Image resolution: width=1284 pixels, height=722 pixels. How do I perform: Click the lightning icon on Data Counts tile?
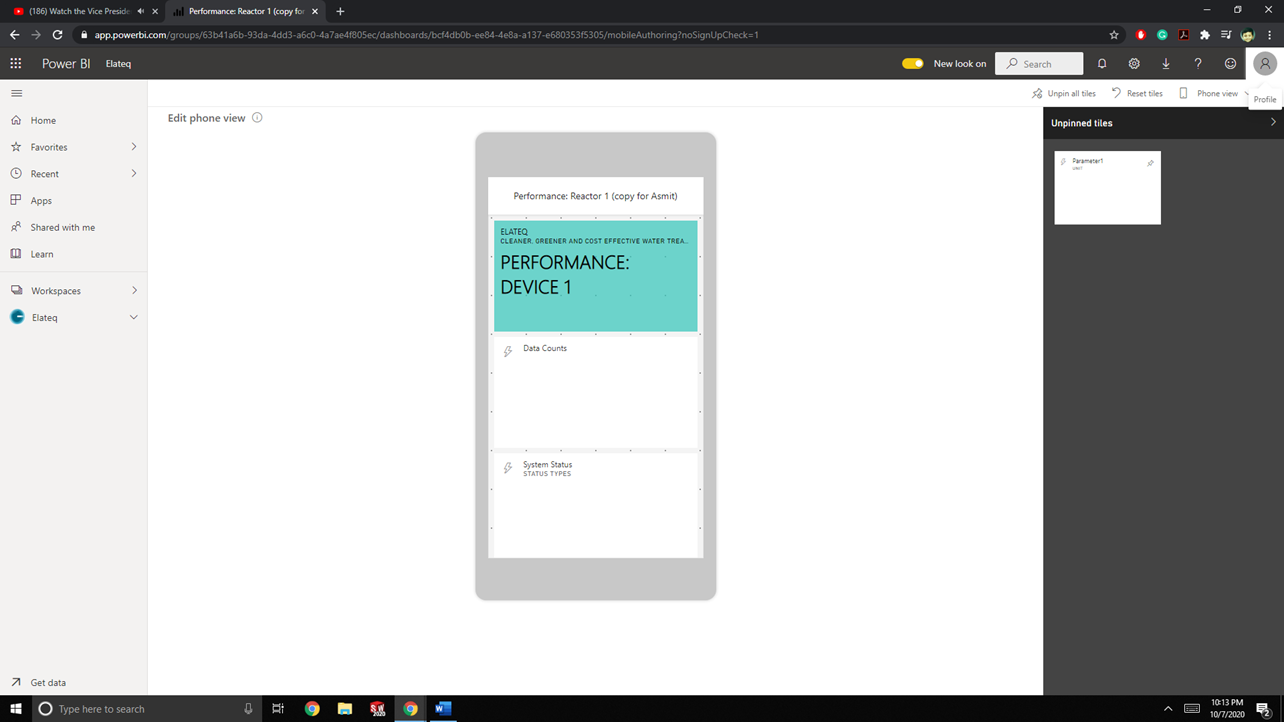click(x=508, y=351)
